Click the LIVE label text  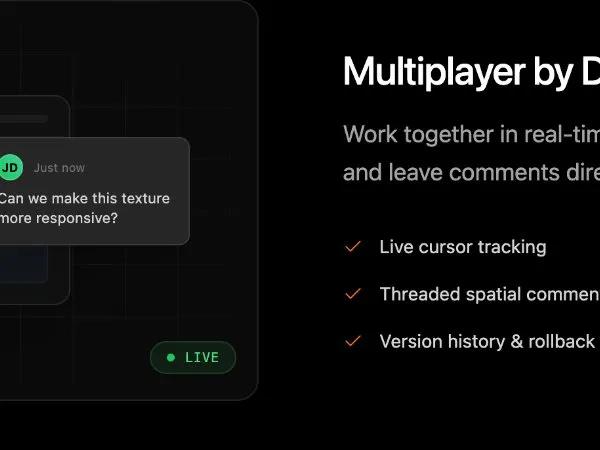[x=202, y=357]
